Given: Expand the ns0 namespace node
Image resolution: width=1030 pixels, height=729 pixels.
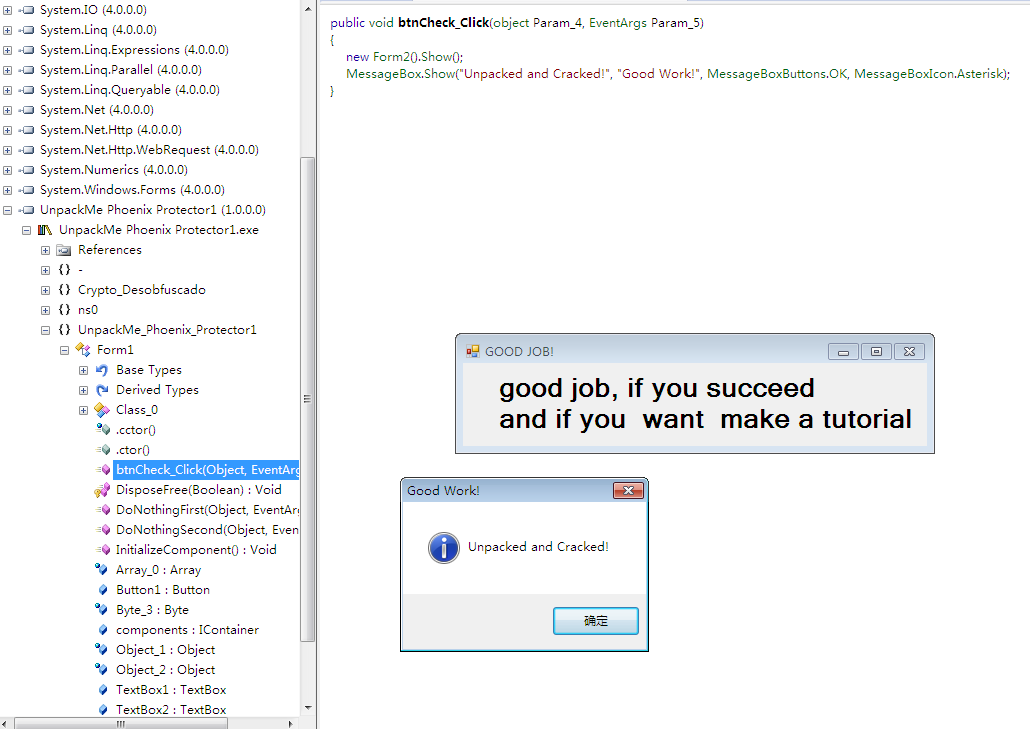Looking at the screenshot, I should (46, 310).
